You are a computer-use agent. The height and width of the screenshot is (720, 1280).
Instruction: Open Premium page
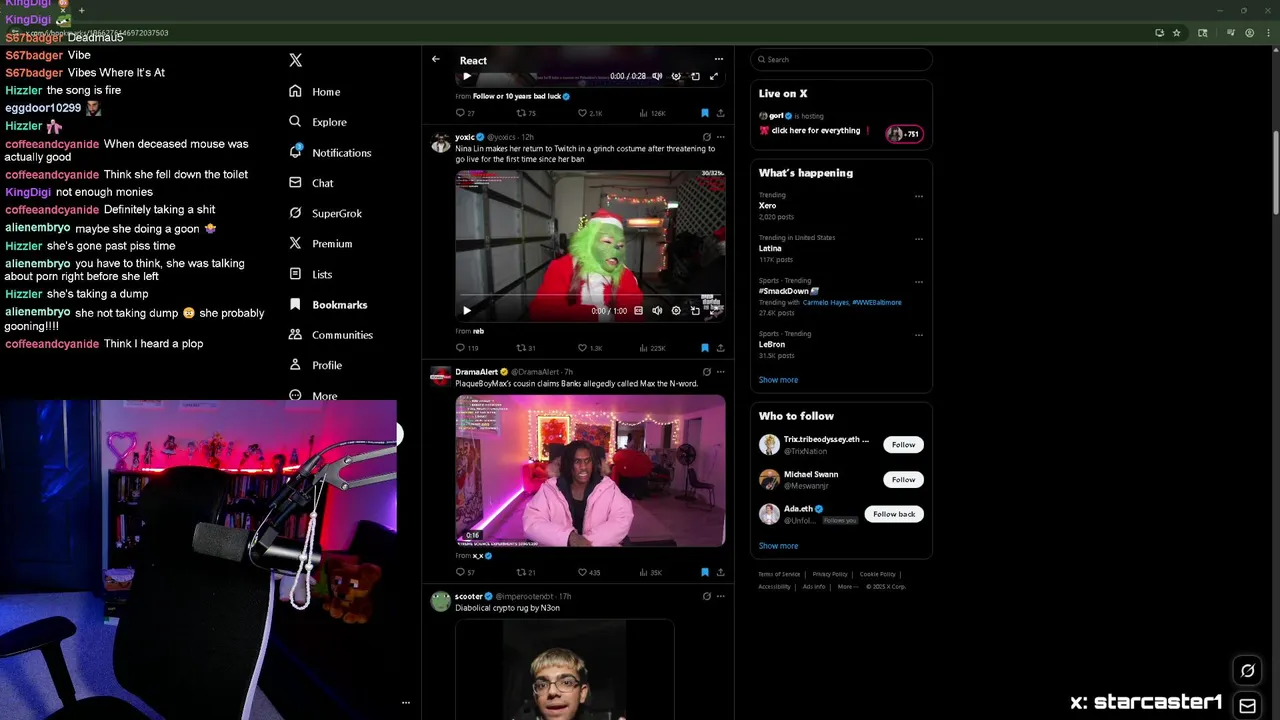point(320,243)
